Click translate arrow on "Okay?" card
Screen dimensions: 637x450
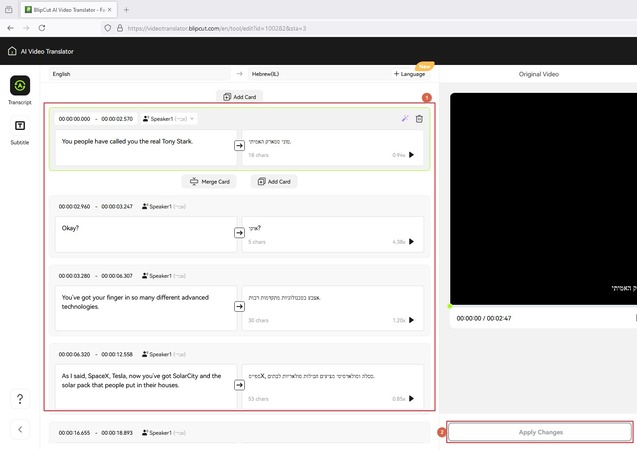(239, 233)
